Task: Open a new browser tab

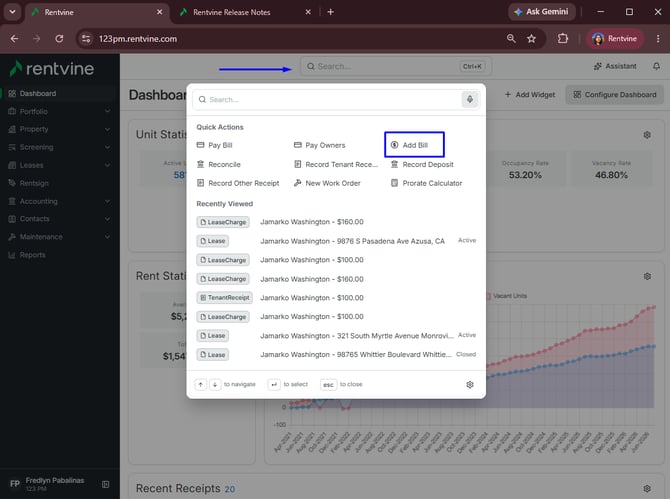Action: (330, 12)
